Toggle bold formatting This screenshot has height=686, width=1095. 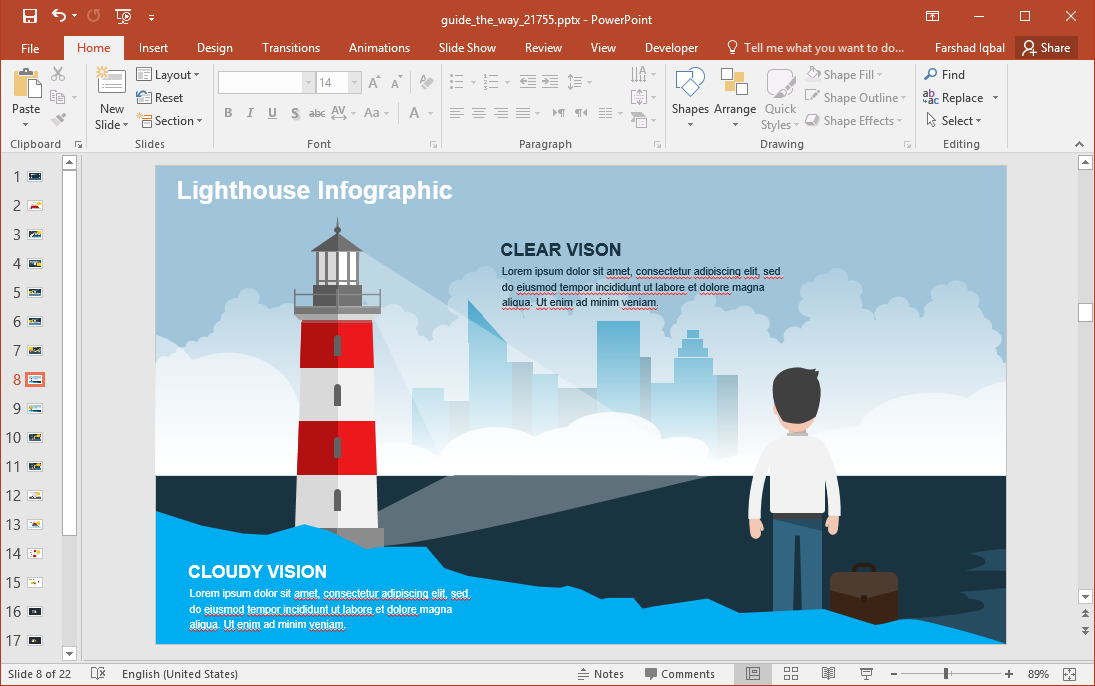click(228, 113)
